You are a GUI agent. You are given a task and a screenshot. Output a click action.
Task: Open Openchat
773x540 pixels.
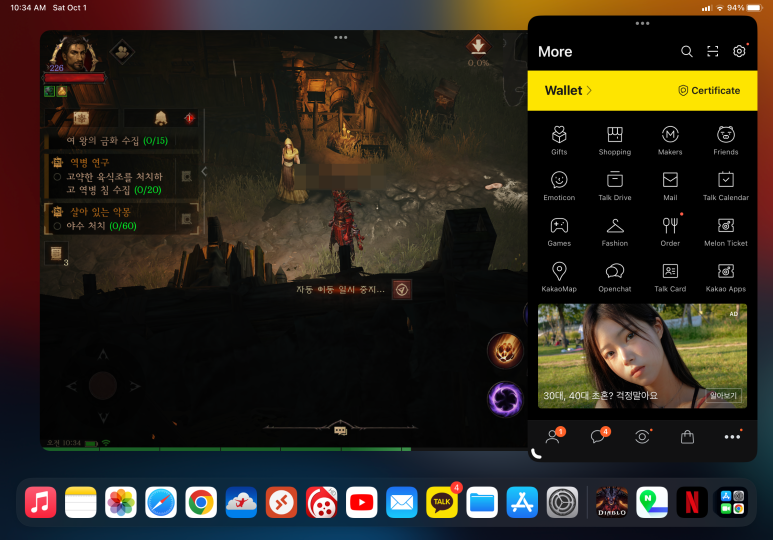(615, 277)
